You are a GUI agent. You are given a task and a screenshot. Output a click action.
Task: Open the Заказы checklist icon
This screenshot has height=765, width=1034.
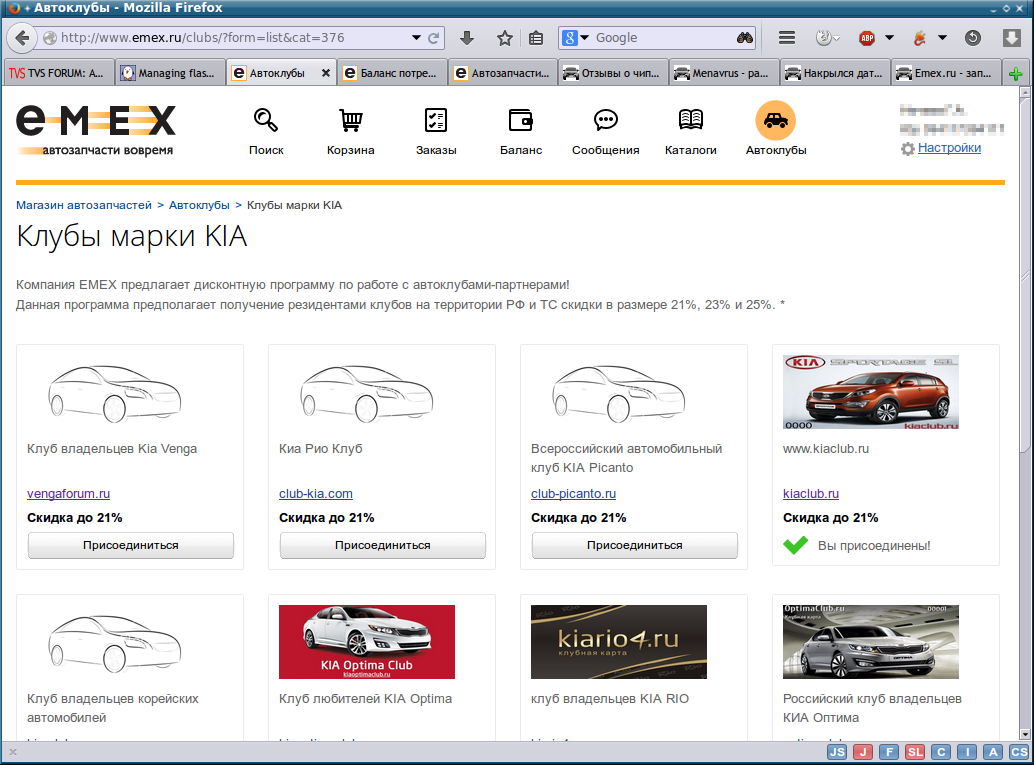(x=436, y=120)
